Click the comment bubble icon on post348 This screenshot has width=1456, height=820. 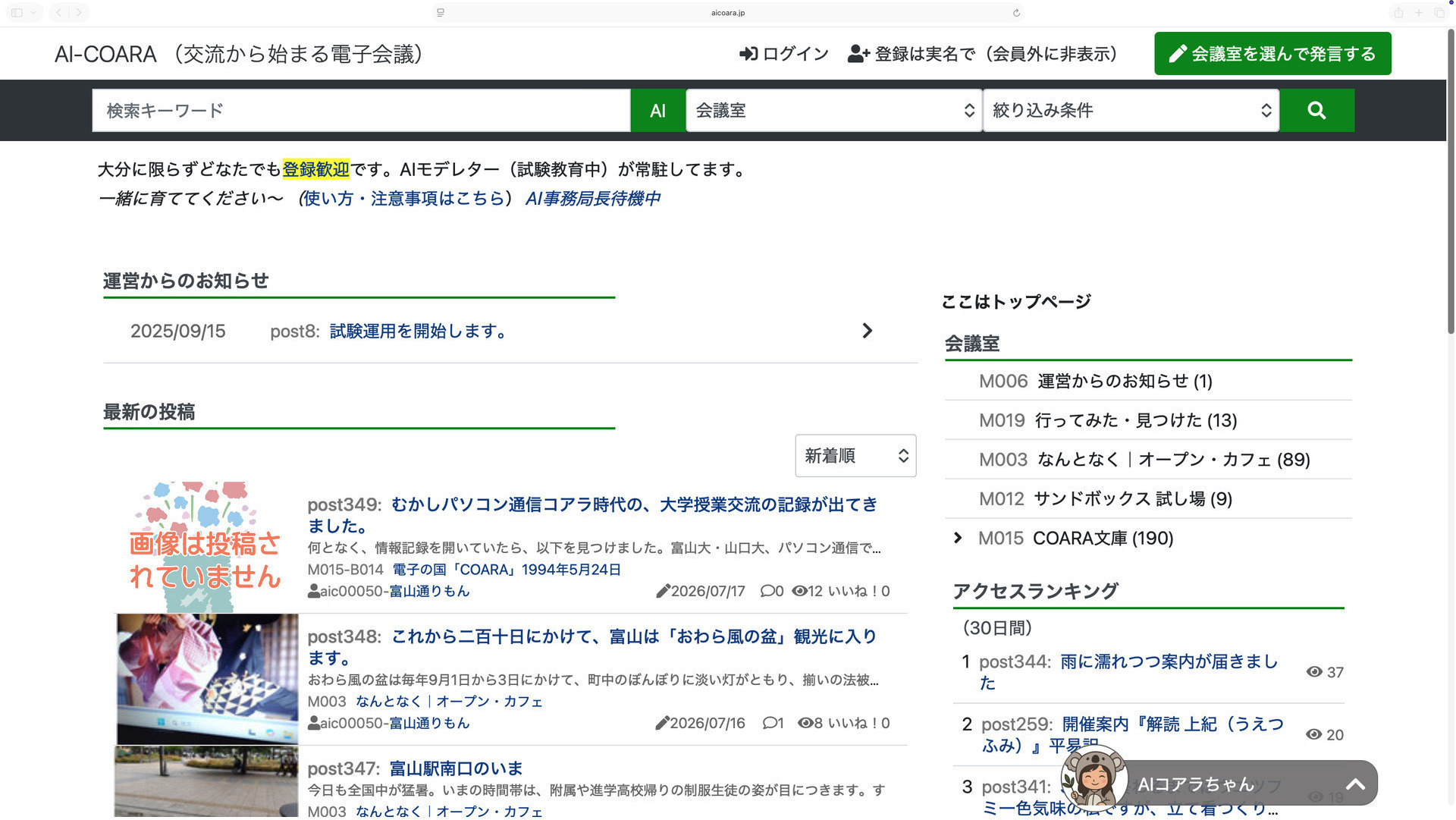point(768,724)
